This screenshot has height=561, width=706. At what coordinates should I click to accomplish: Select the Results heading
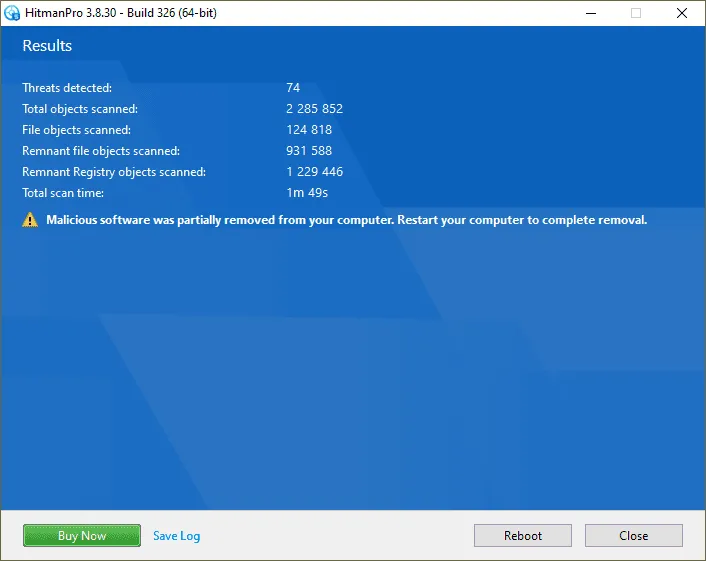[x=47, y=45]
